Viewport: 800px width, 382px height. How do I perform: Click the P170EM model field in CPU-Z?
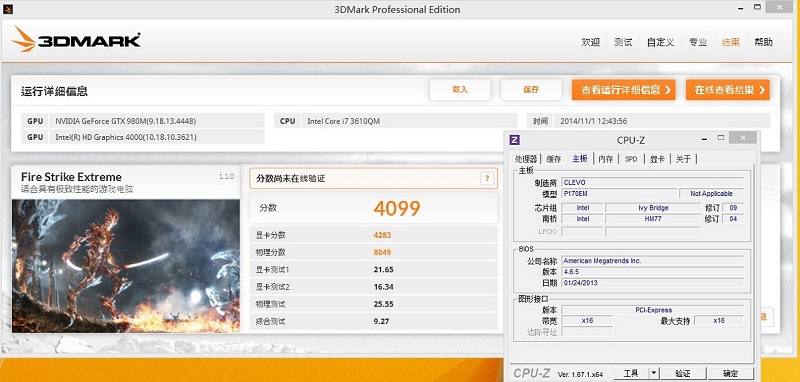[619, 194]
